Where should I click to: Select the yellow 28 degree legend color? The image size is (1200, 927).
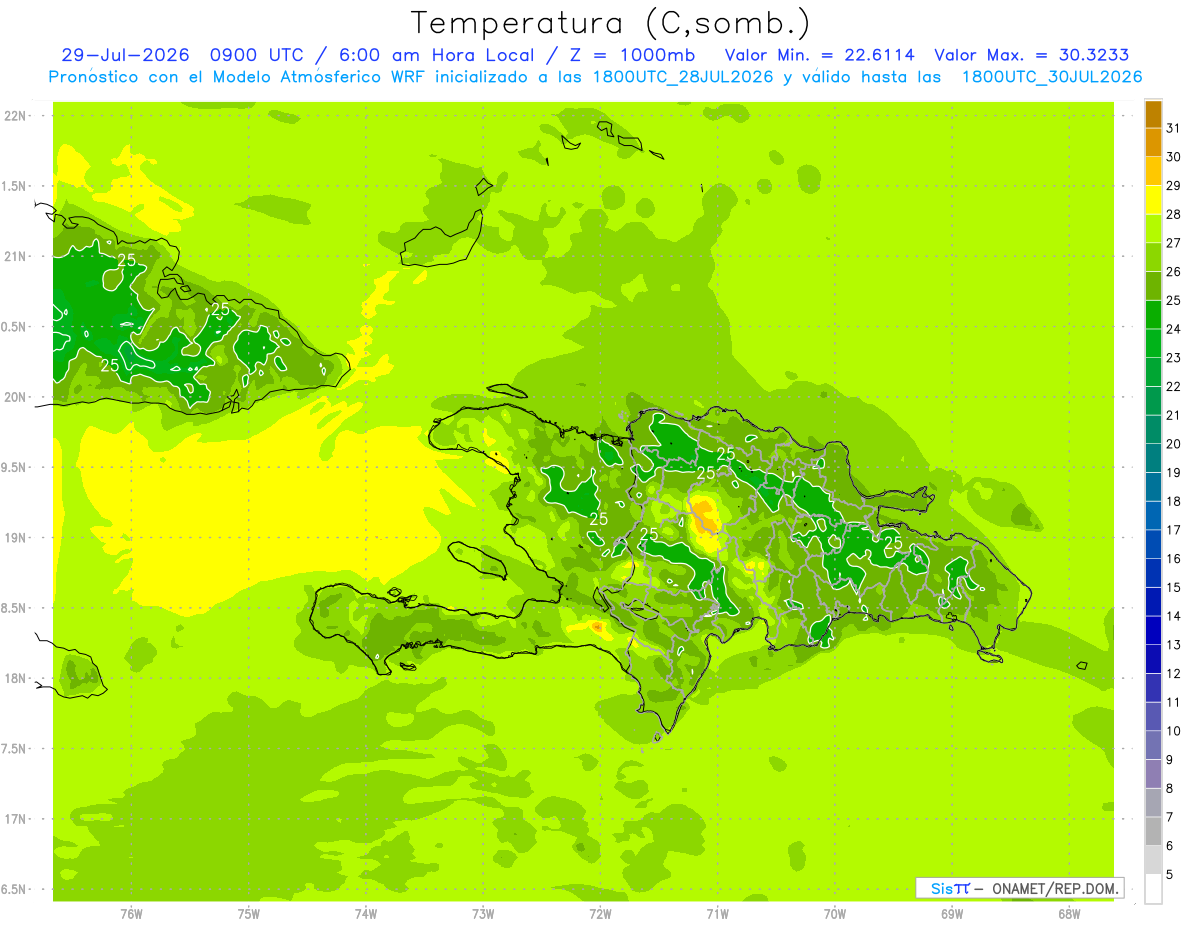(x=1153, y=200)
